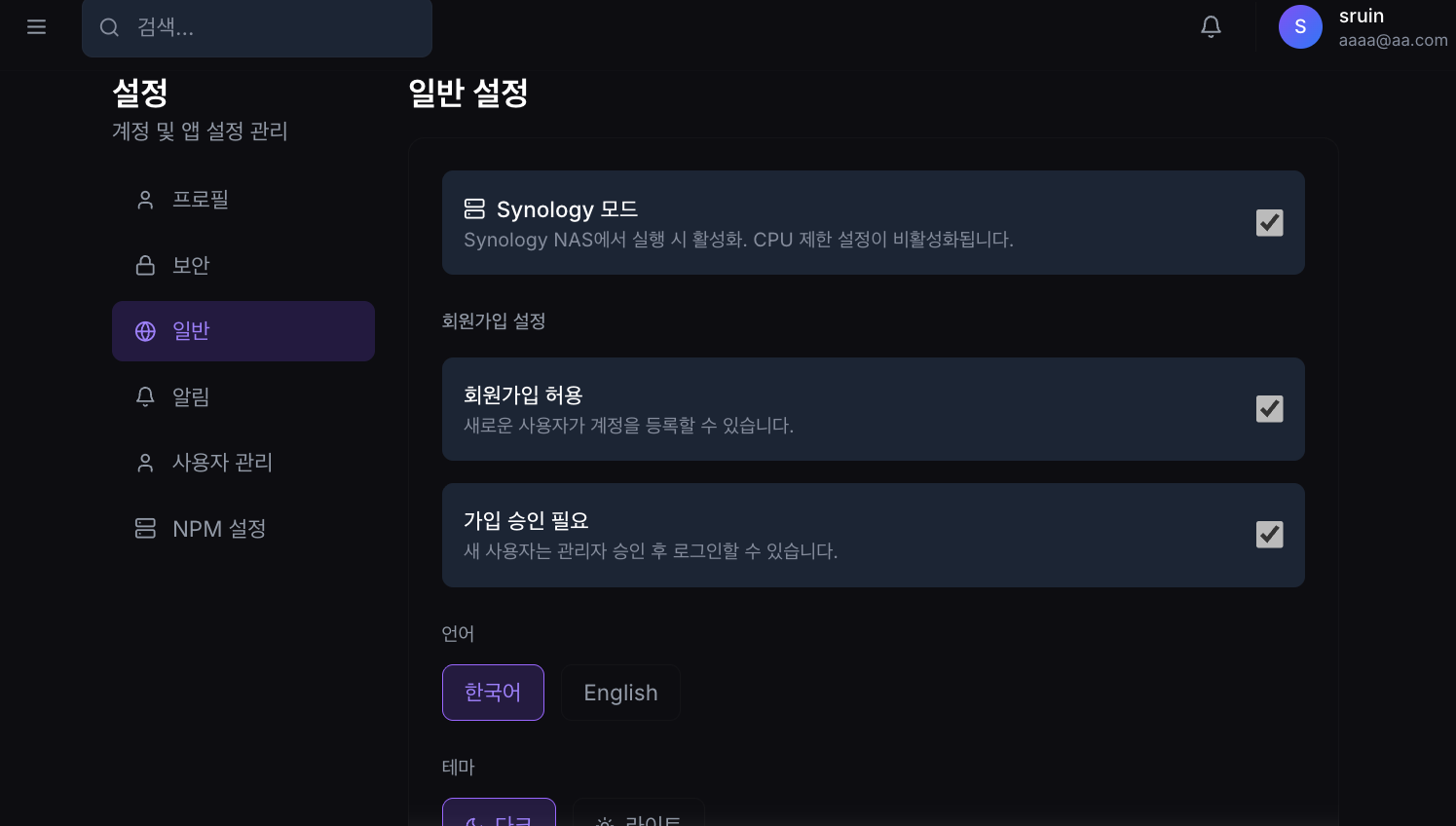The image size is (1456, 826).
Task: Click the user icon next to 사용자 관리
Action: point(145,463)
